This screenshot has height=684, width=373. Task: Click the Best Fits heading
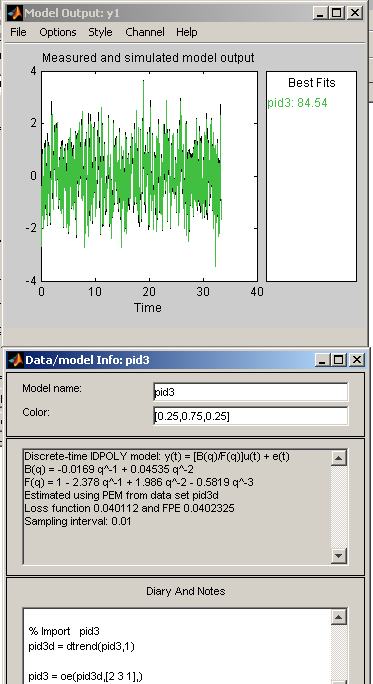311,83
